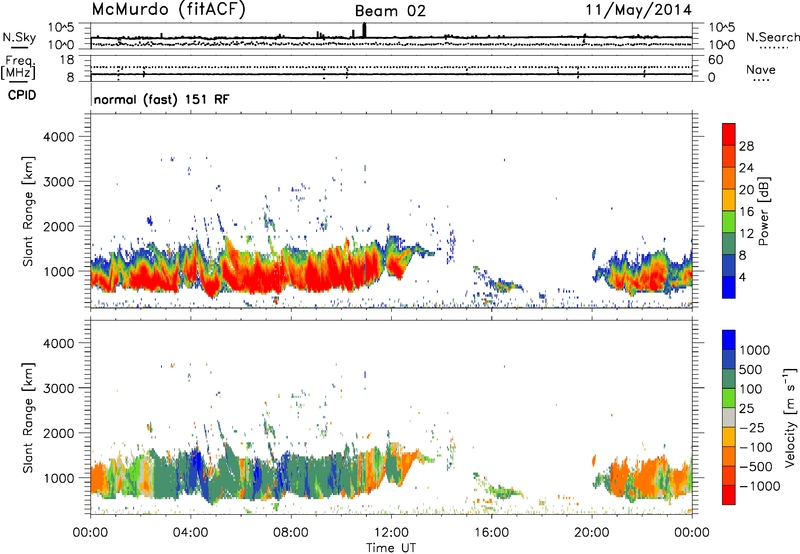
Task: Click the bright blue top velocity colorbar segment
Action: click(729, 340)
